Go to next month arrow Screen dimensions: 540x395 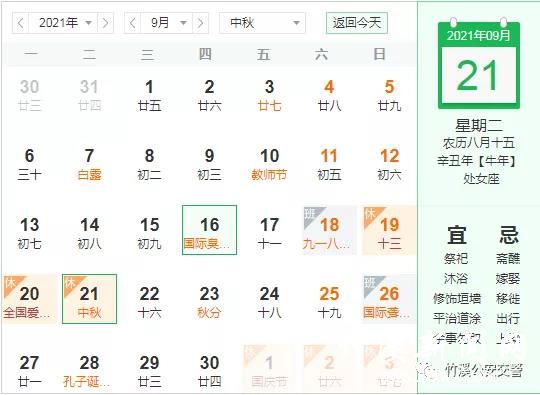coord(200,23)
